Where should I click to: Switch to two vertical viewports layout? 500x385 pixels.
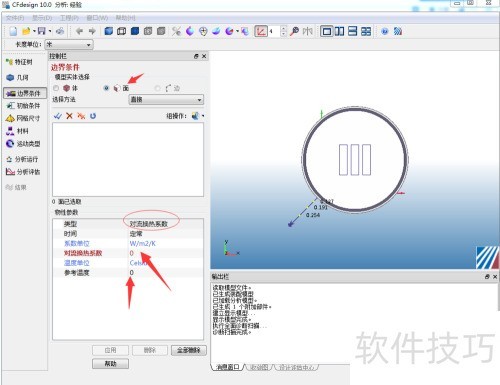click(339, 31)
